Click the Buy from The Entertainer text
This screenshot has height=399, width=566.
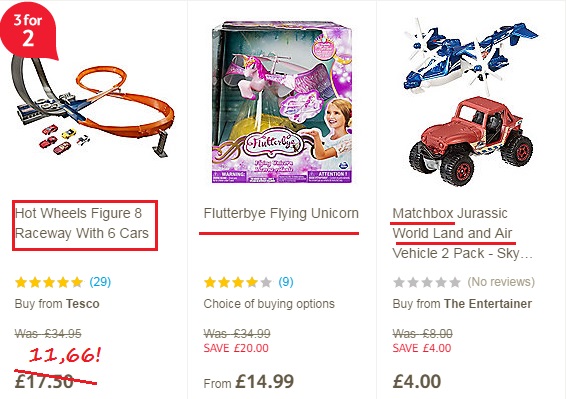pos(462,304)
